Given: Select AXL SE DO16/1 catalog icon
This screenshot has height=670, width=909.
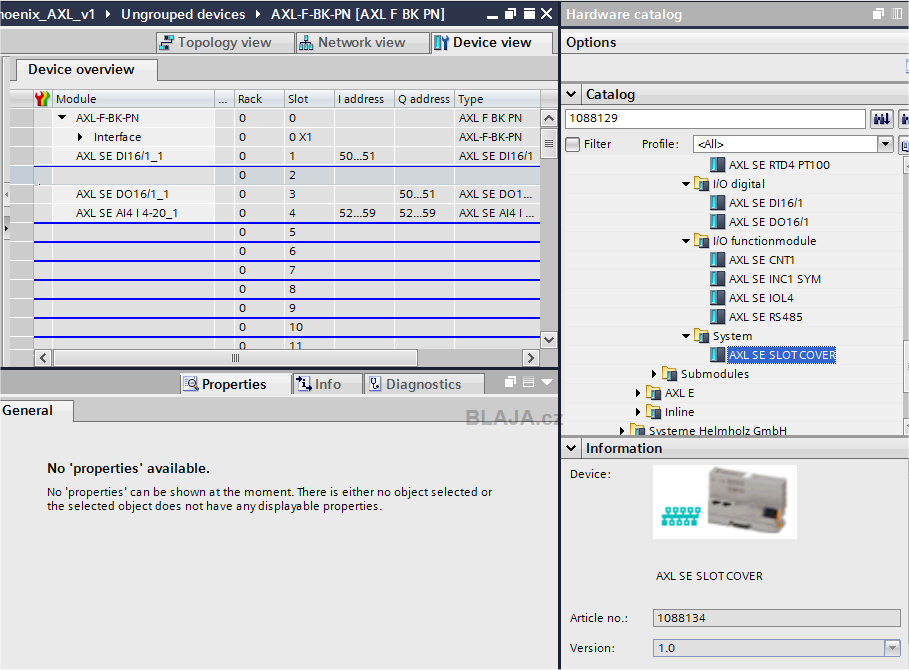Looking at the screenshot, I should (718, 222).
